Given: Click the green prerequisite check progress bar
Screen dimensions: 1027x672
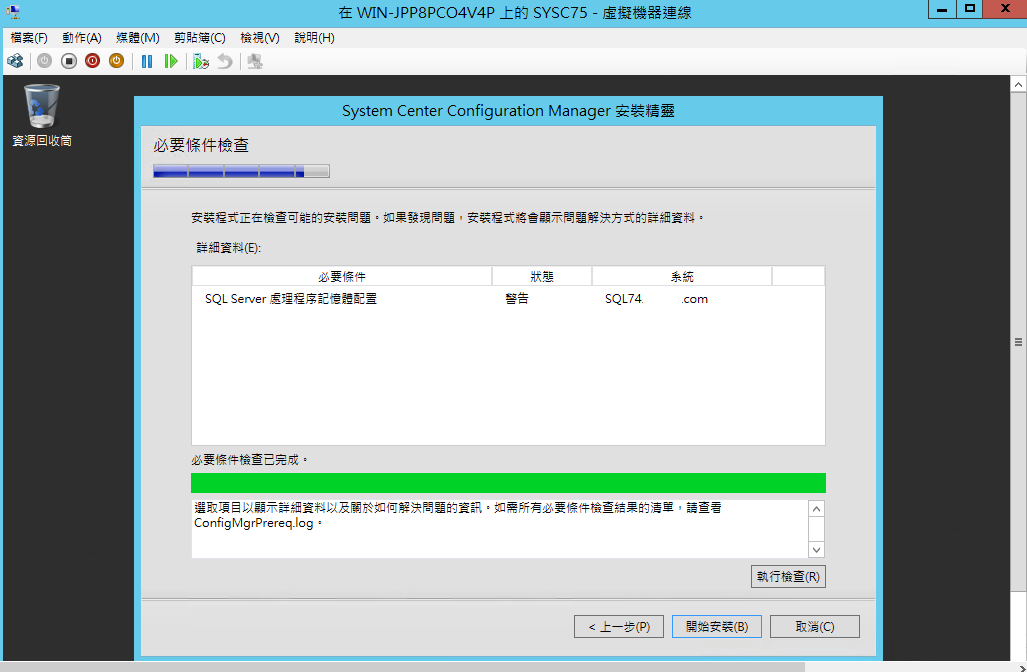Looking at the screenshot, I should click(x=508, y=483).
